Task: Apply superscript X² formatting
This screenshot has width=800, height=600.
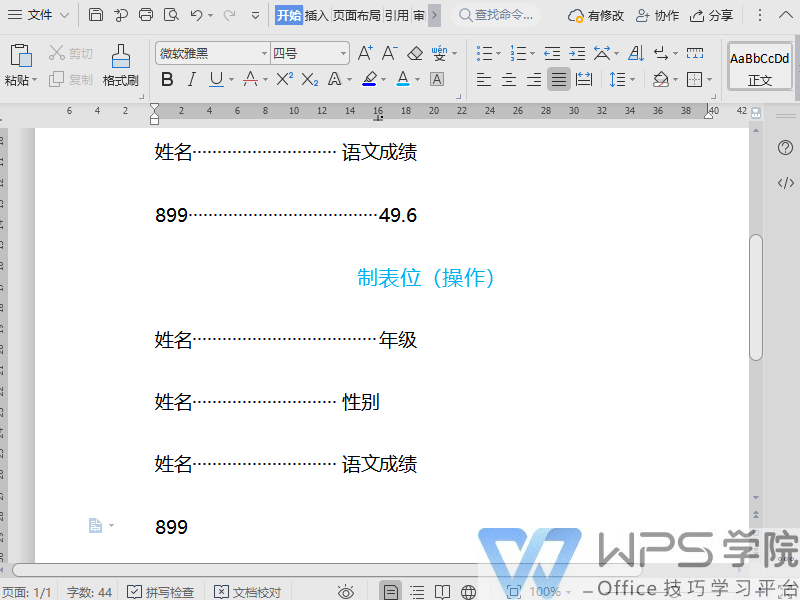Action: pos(284,79)
